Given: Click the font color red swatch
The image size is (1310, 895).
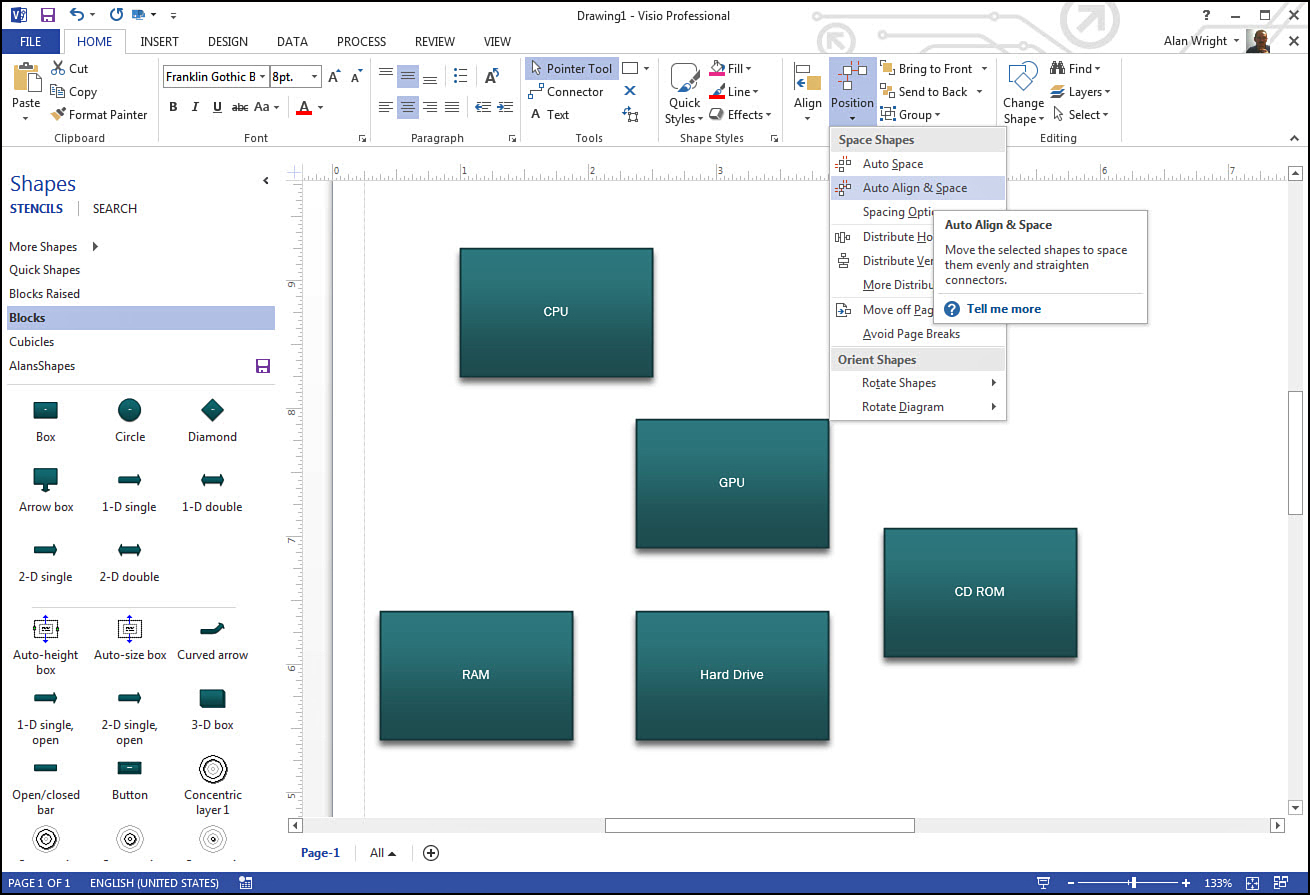Looking at the screenshot, I should pyautogui.click(x=304, y=108).
